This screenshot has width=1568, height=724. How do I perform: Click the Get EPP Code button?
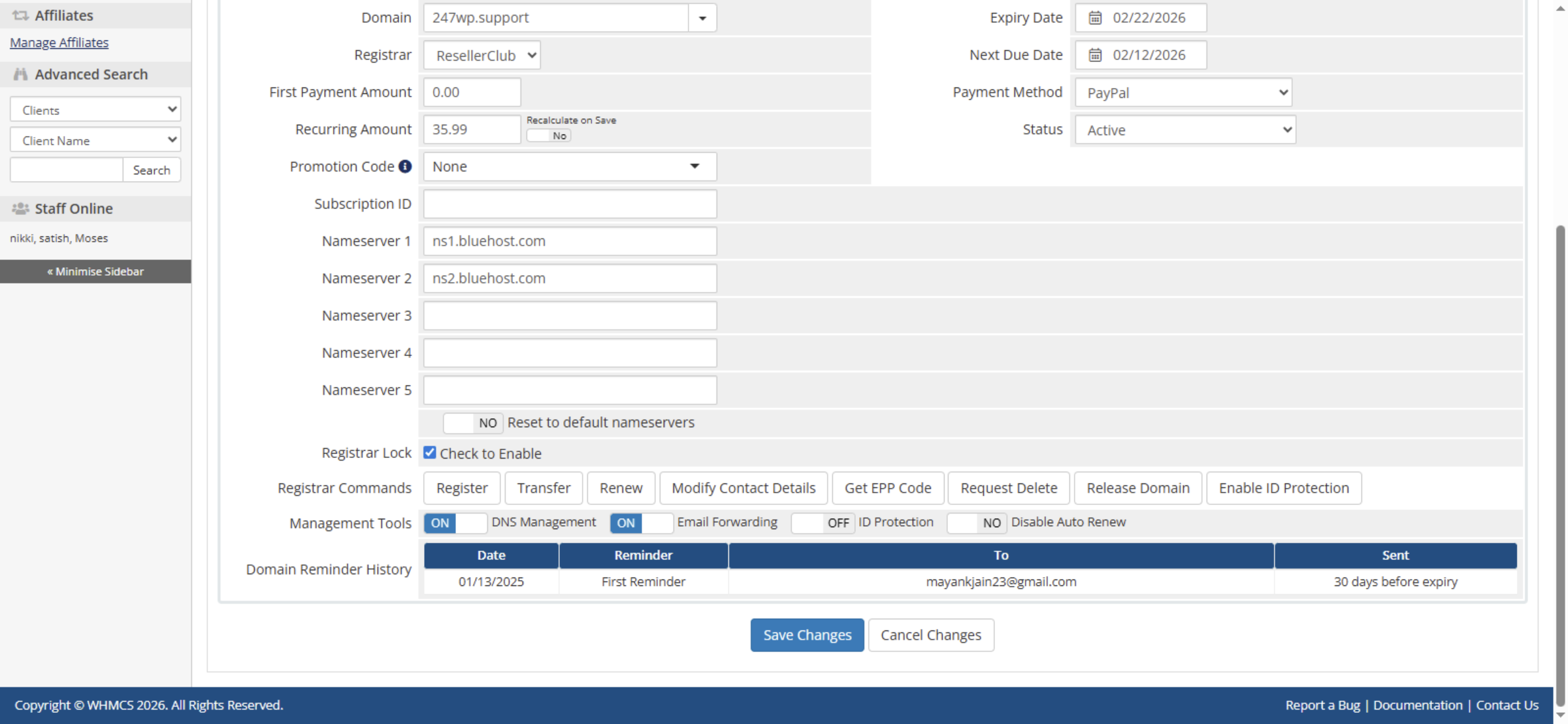tap(887, 488)
